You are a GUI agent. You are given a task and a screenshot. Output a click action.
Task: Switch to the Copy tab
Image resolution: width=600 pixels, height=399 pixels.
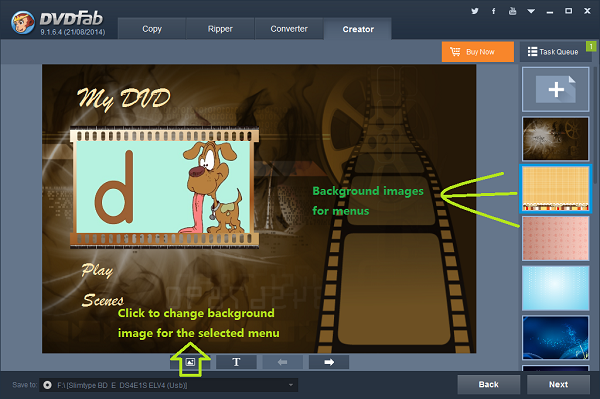[x=152, y=29]
